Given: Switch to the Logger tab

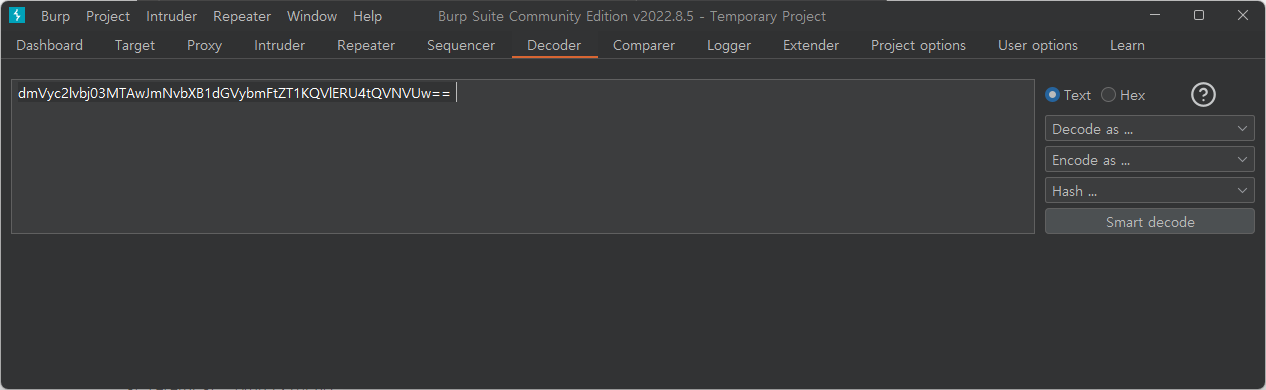Looking at the screenshot, I should point(729,45).
